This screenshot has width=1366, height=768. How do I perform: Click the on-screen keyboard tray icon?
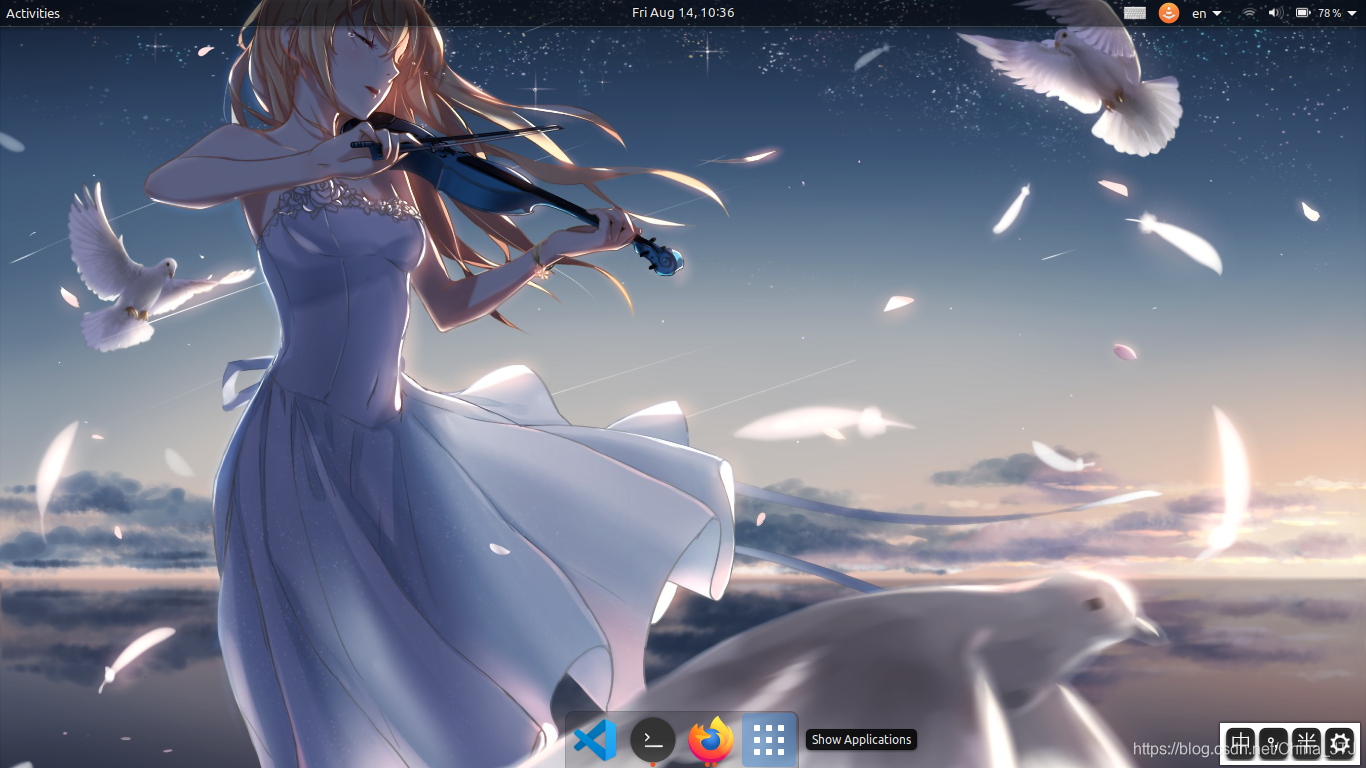tap(1135, 13)
